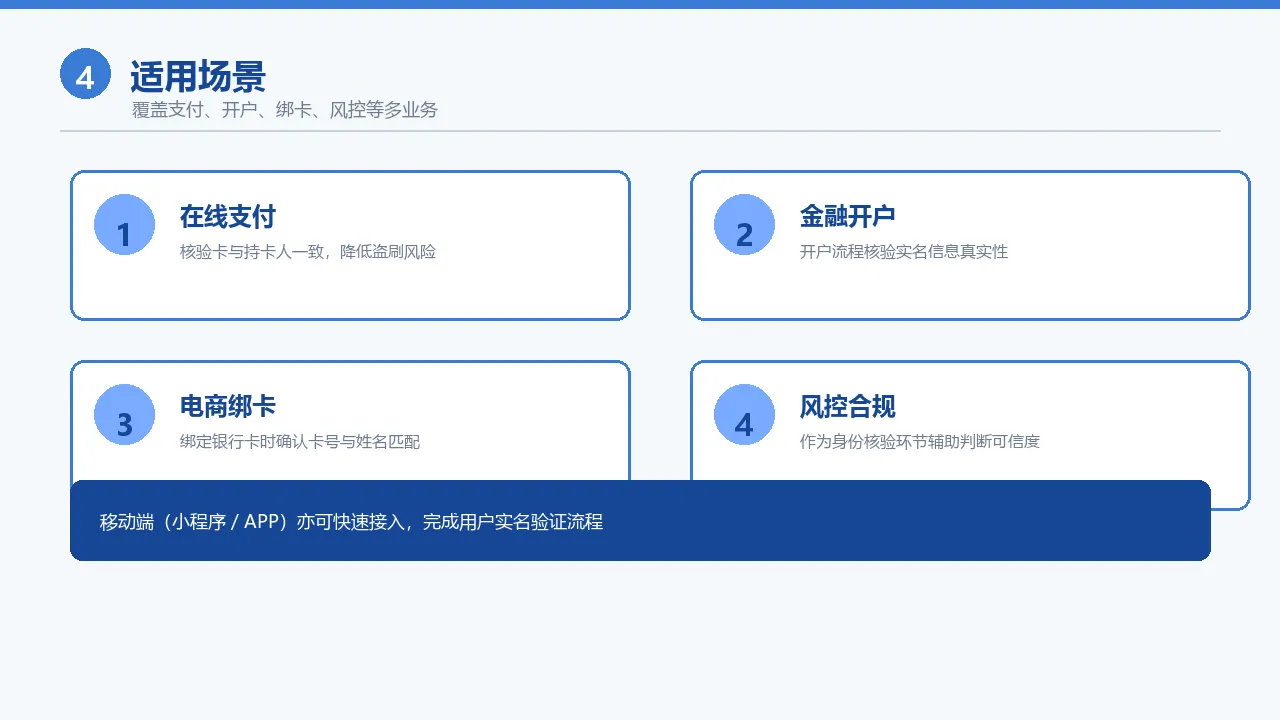Select the 适用场景 slide title
The image size is (1280, 720).
198,76
